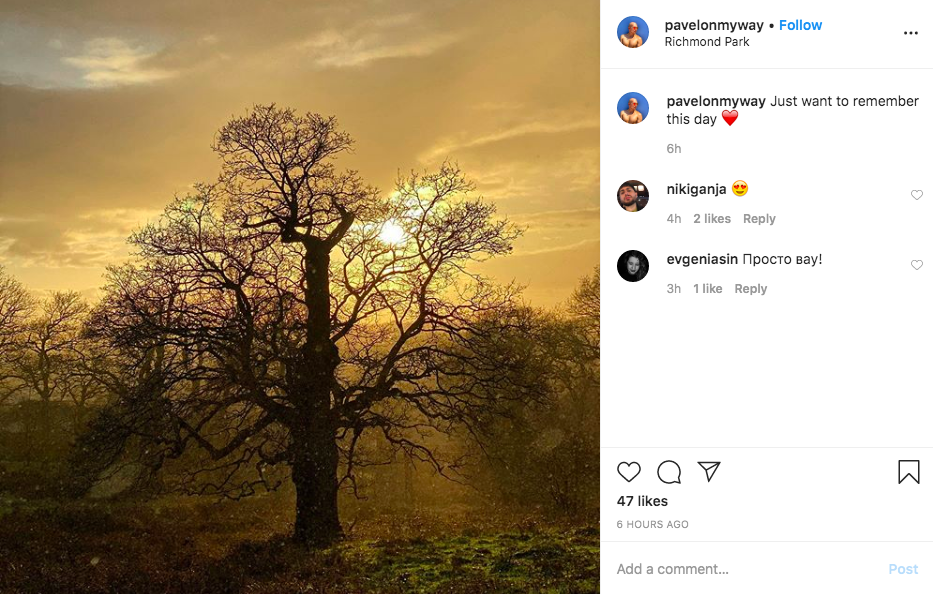Like the post with heart icon

click(x=628, y=472)
